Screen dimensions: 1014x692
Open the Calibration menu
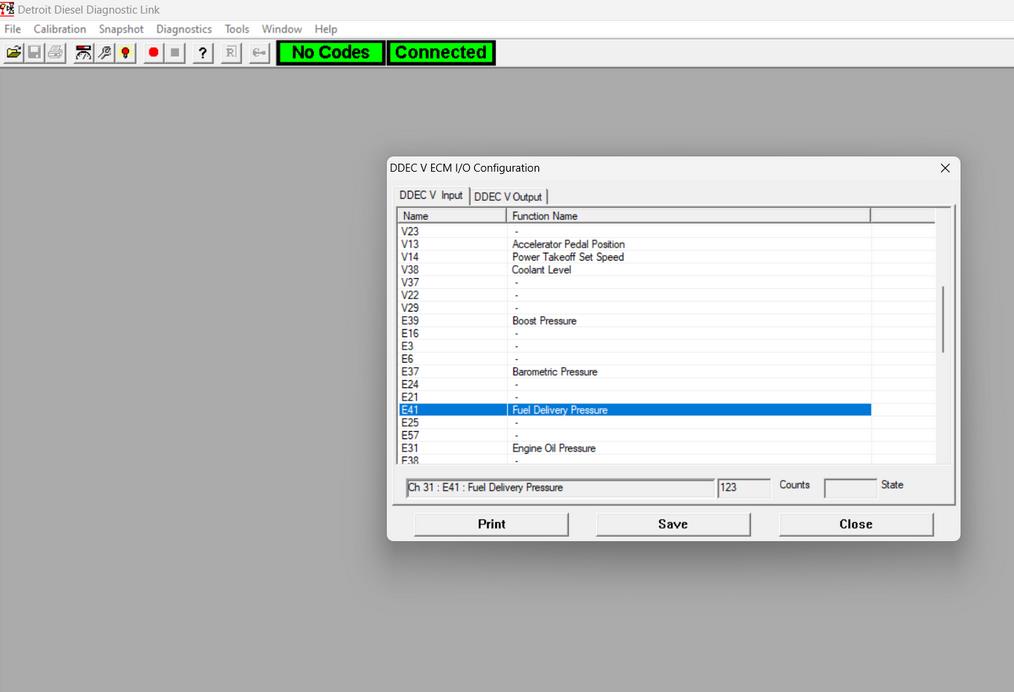point(60,29)
